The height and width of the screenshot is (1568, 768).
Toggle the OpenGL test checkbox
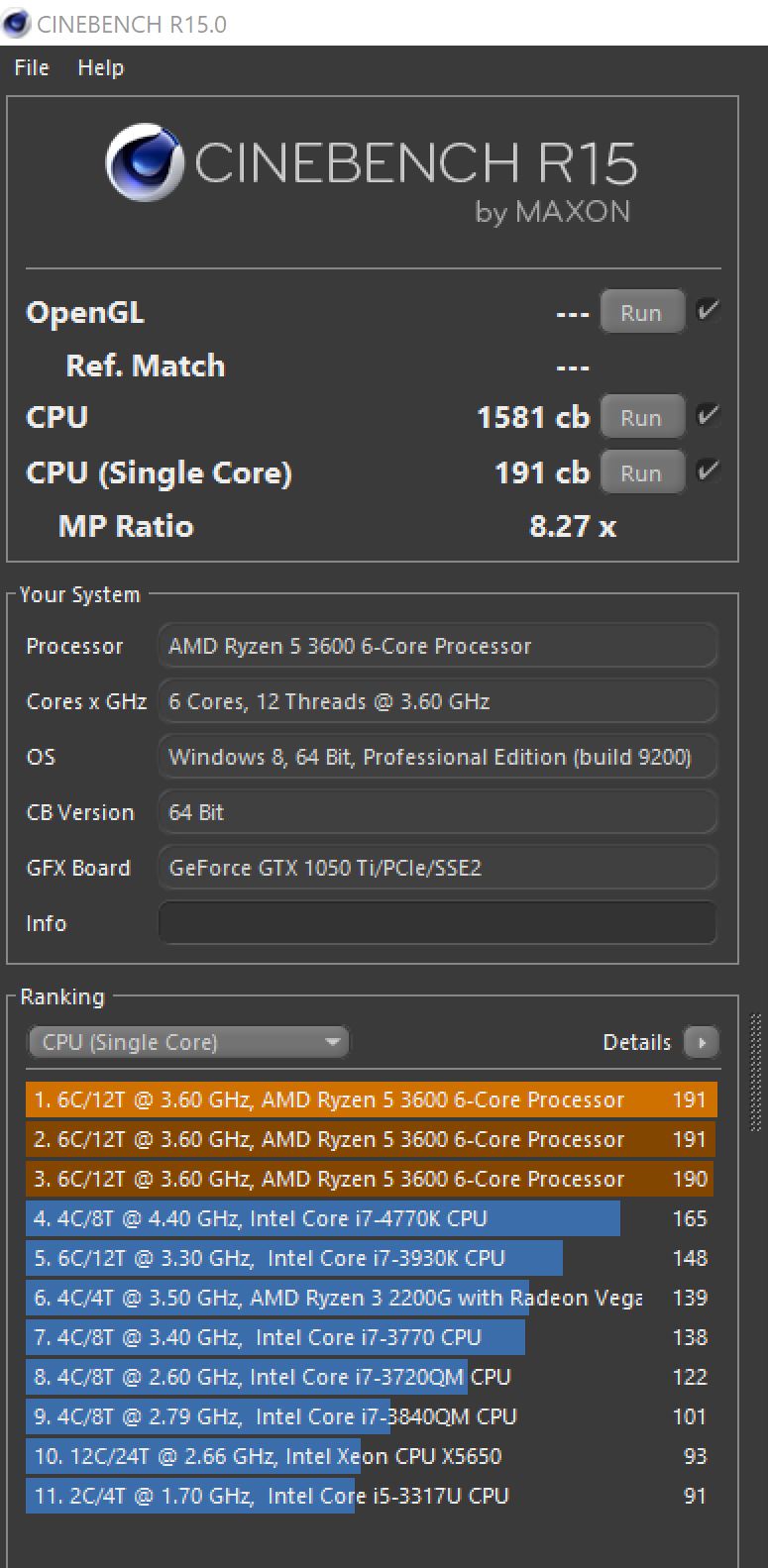coord(708,311)
